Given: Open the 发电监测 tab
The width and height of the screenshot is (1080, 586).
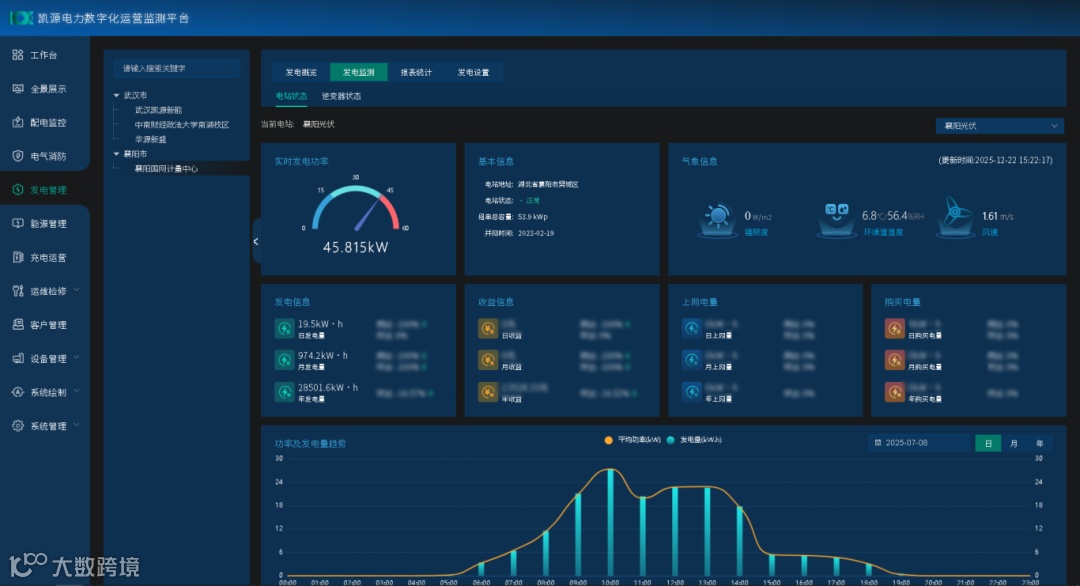Looking at the screenshot, I should 358,72.
